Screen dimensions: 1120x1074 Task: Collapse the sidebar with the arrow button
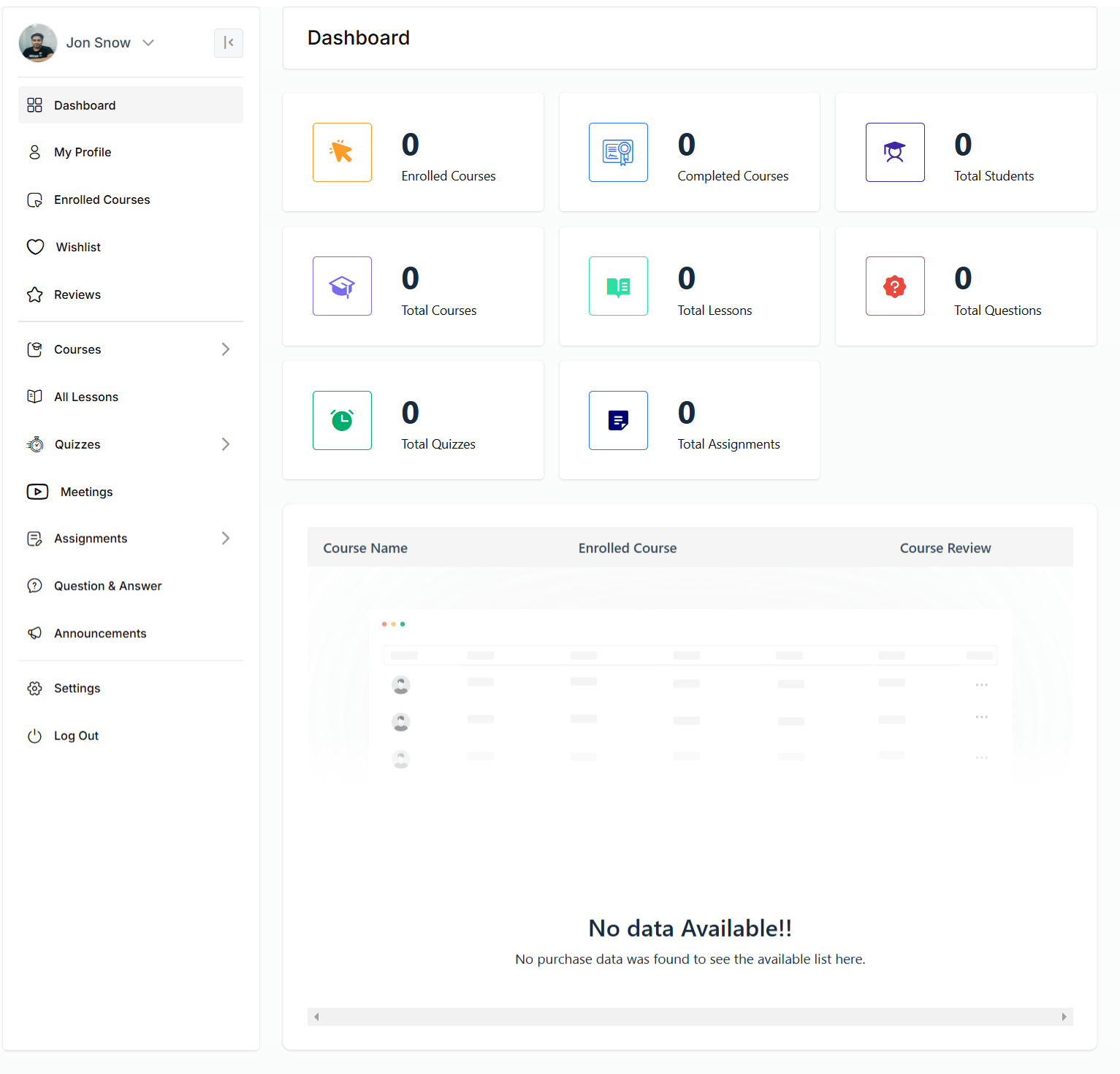click(x=228, y=43)
